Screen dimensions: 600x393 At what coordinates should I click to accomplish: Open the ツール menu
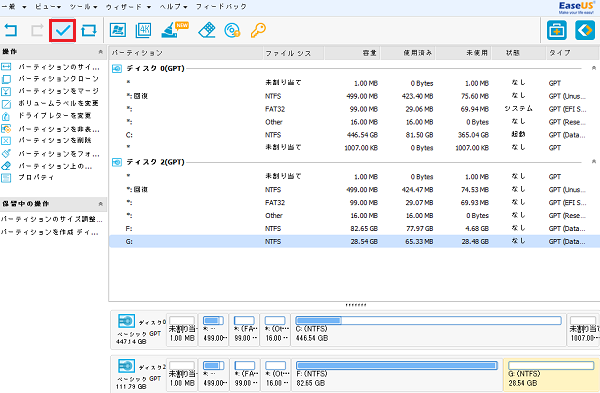coord(83,7)
